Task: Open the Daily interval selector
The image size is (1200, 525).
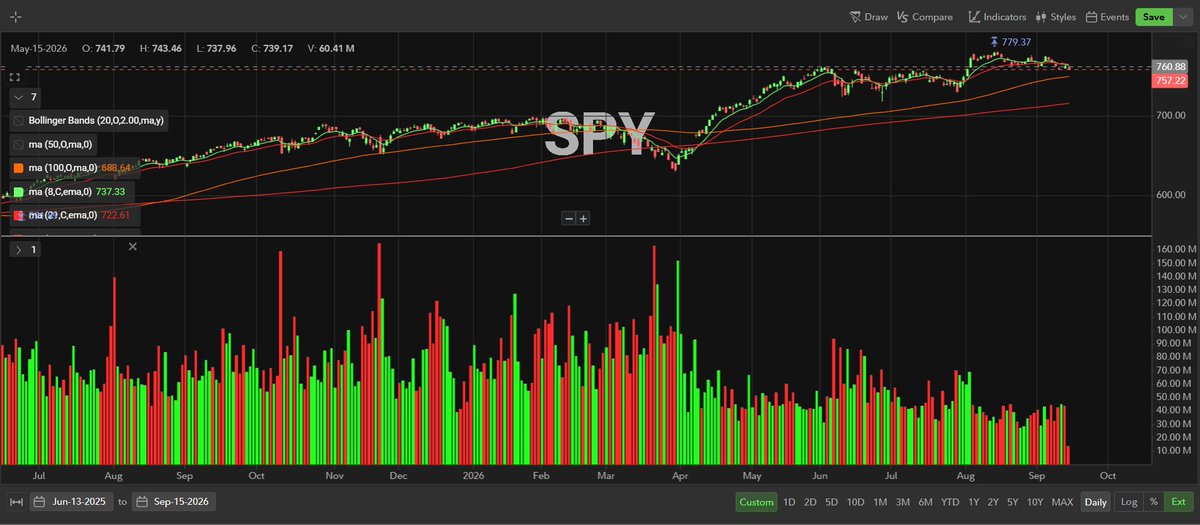Action: 1097,502
